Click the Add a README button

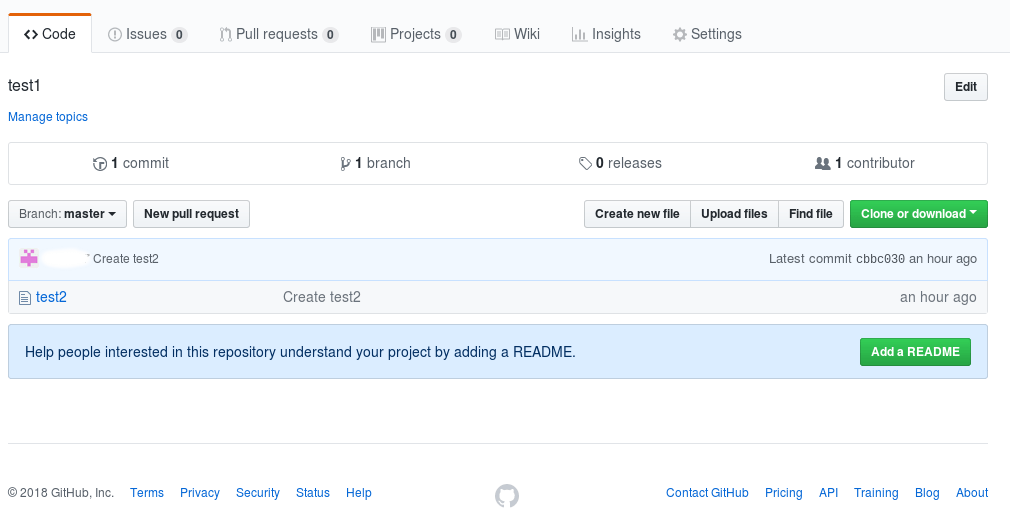coord(915,352)
